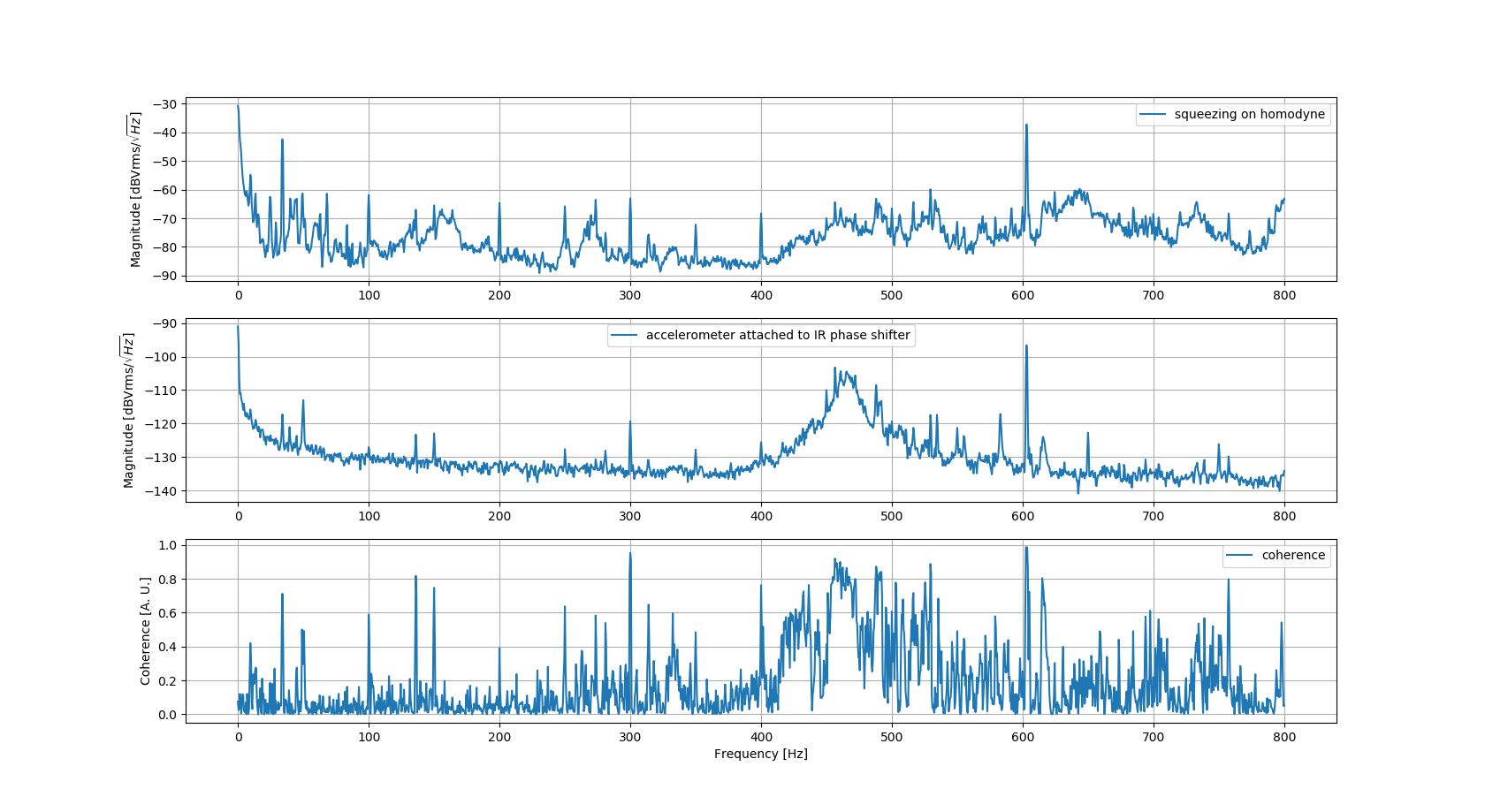Click the −40 y-axis tick label

click(x=165, y=133)
